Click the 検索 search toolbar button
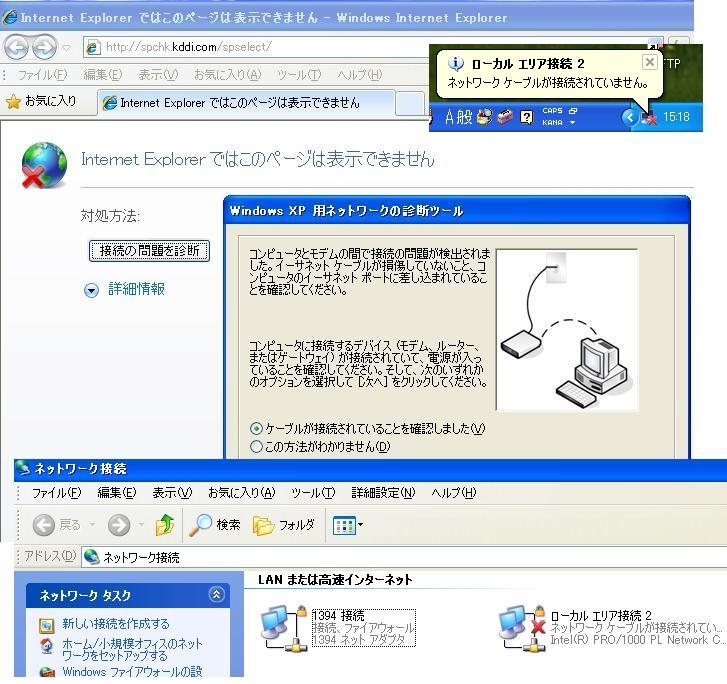 (x=216, y=524)
